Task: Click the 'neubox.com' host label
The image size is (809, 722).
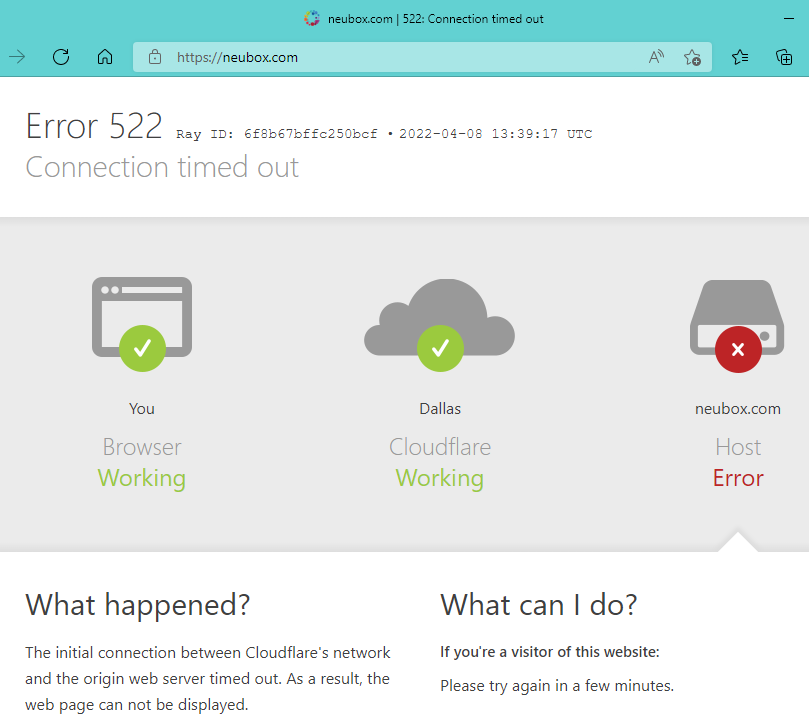Action: click(738, 409)
